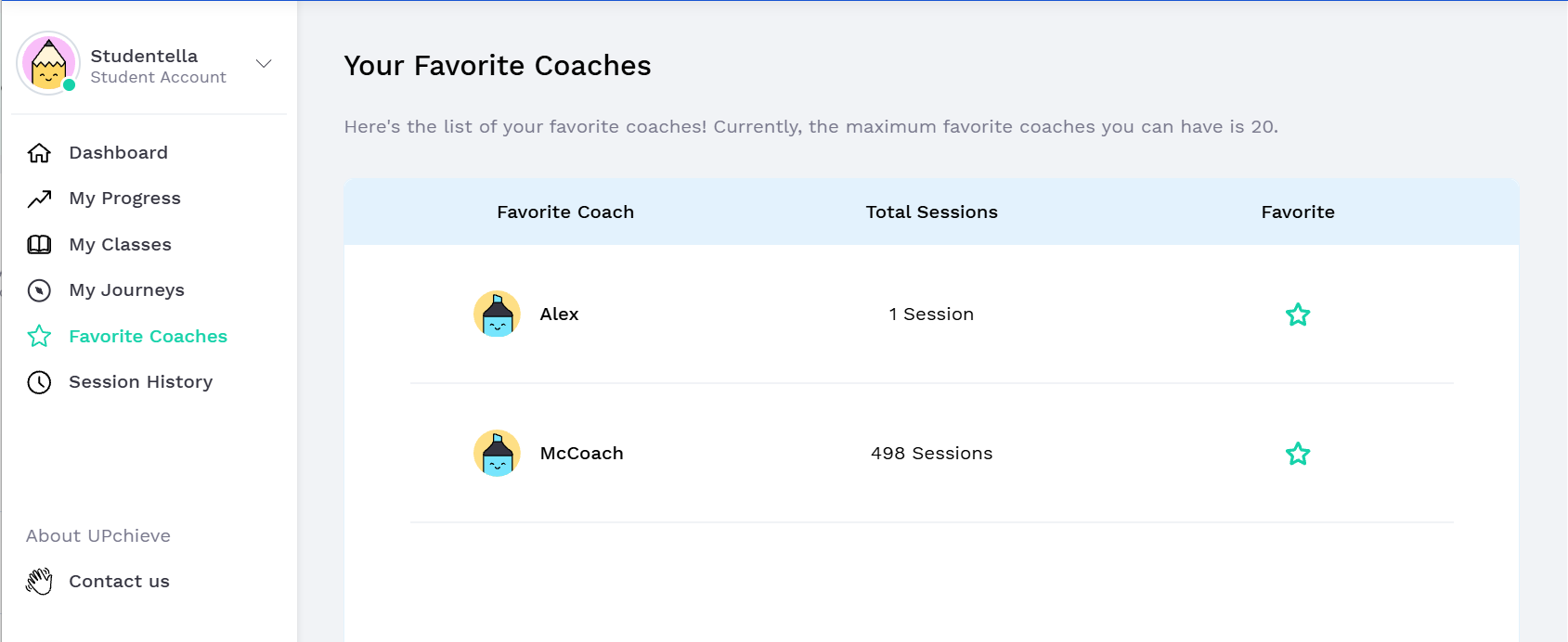This screenshot has width=1568, height=642.
Task: Open the Contact us link
Action: pyautogui.click(x=119, y=582)
